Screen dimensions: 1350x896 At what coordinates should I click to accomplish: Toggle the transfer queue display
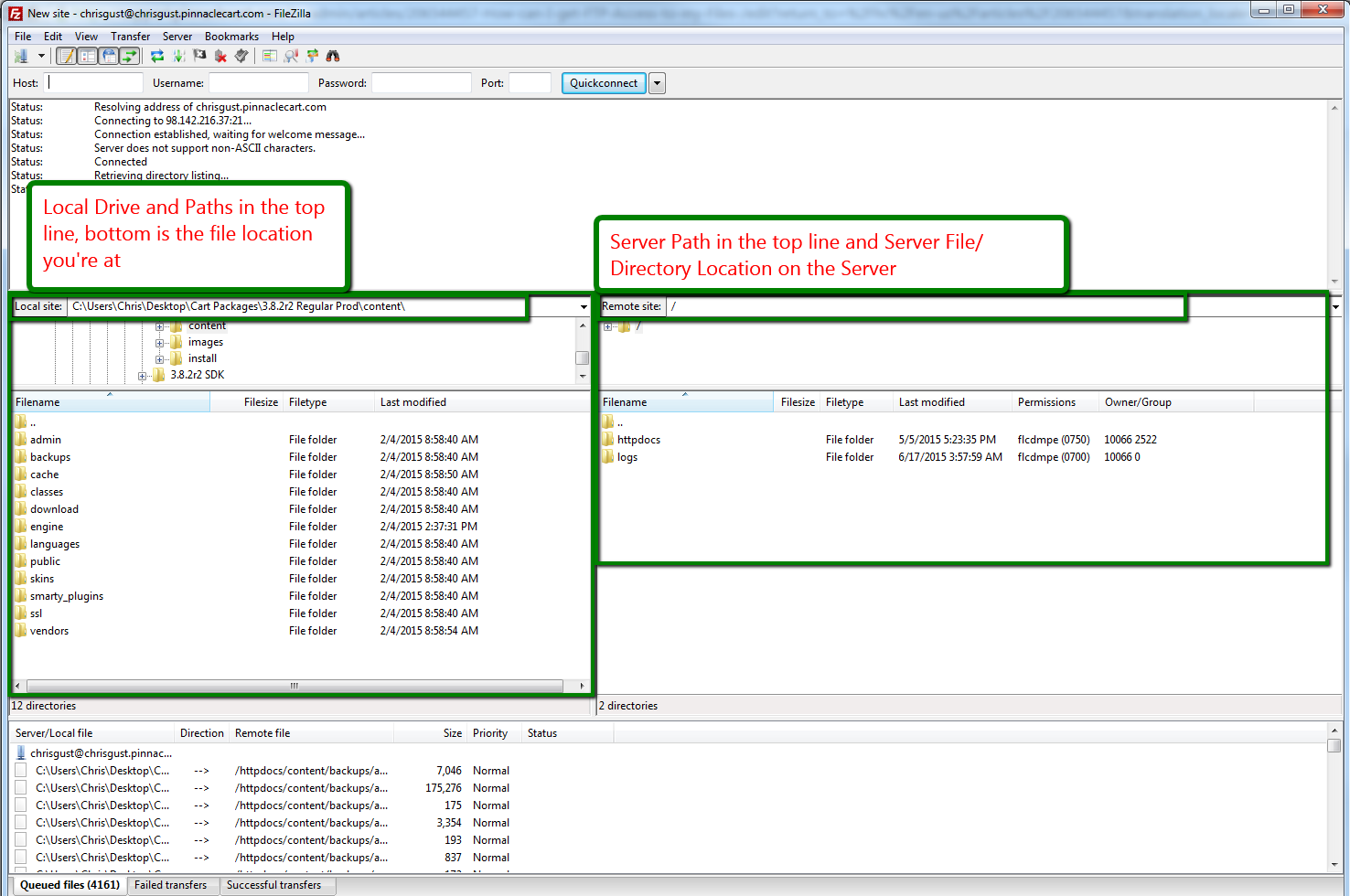pyautogui.click(x=130, y=57)
